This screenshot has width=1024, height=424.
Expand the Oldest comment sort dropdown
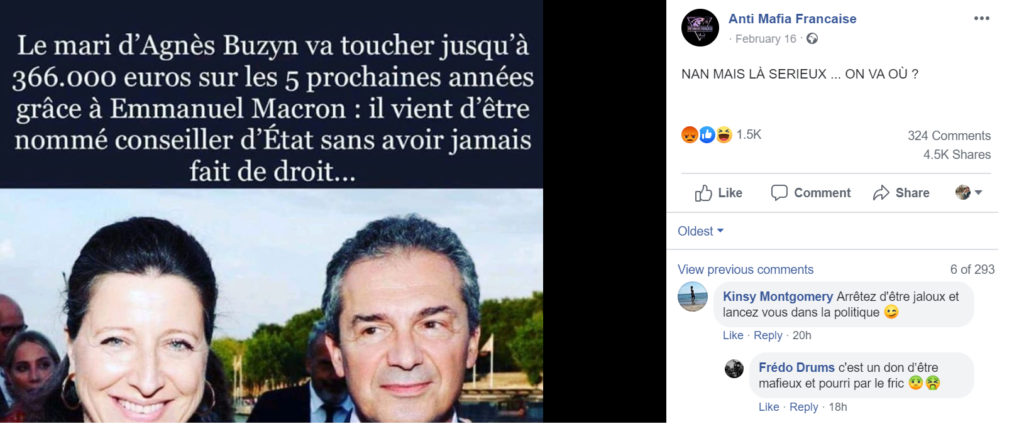pos(700,231)
